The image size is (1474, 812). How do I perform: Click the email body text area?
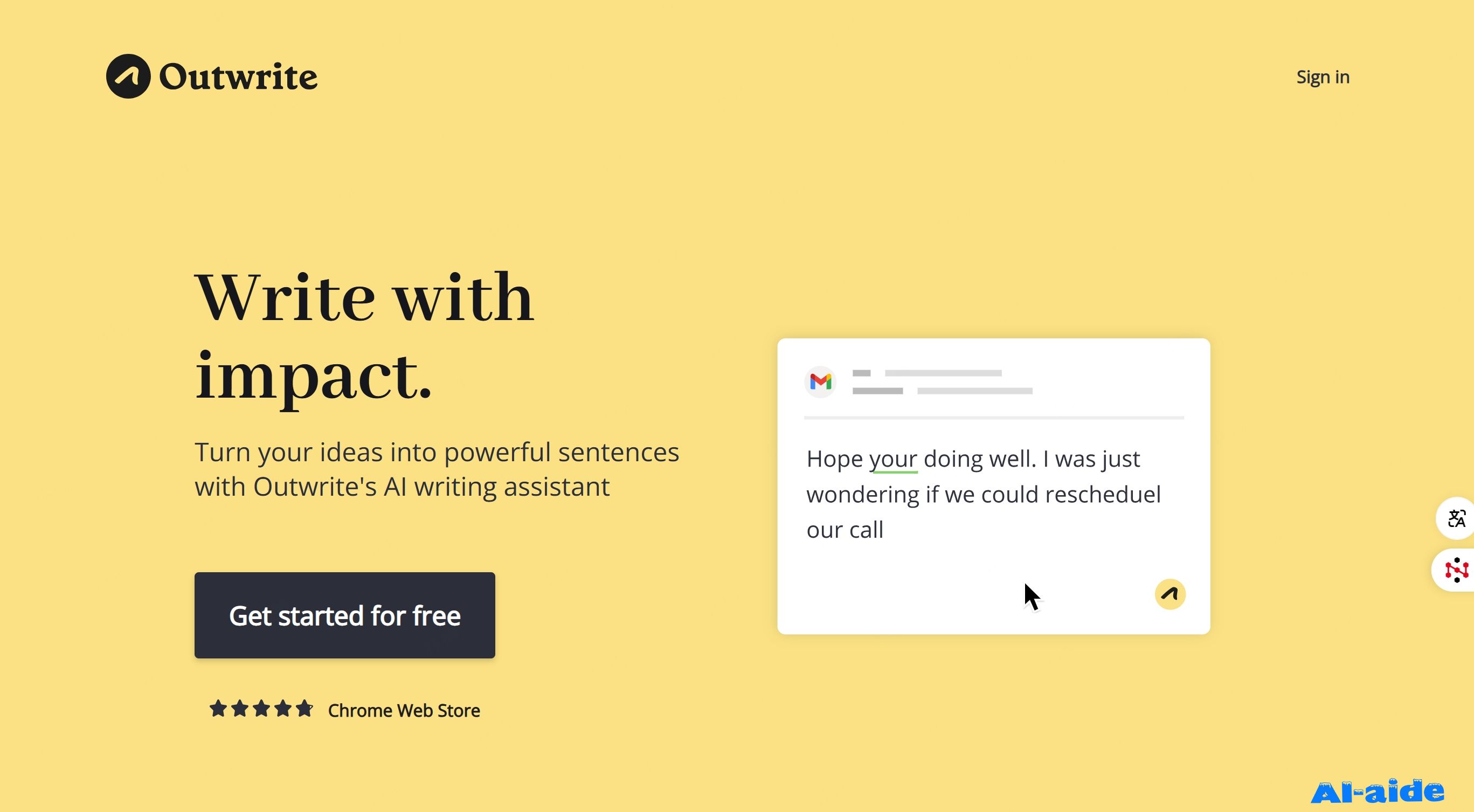coord(984,495)
